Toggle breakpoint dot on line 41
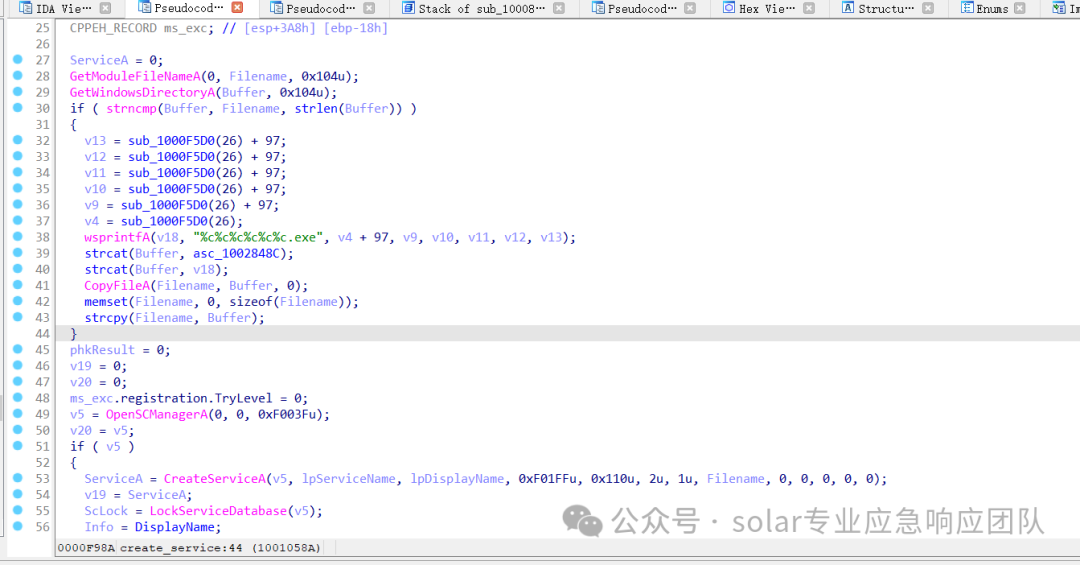1080x565 pixels. 18,285
